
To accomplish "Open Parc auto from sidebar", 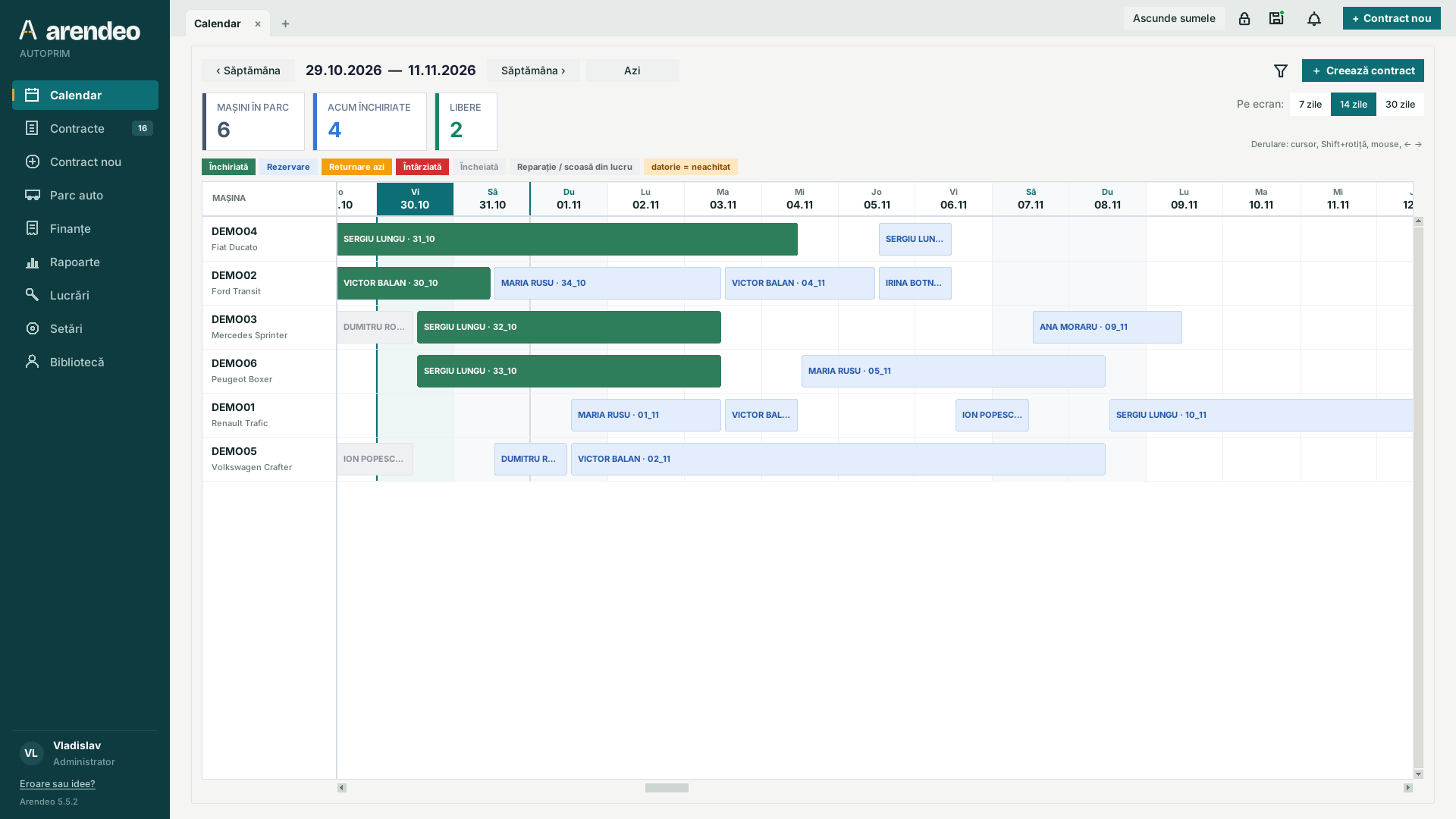I will 85,195.
